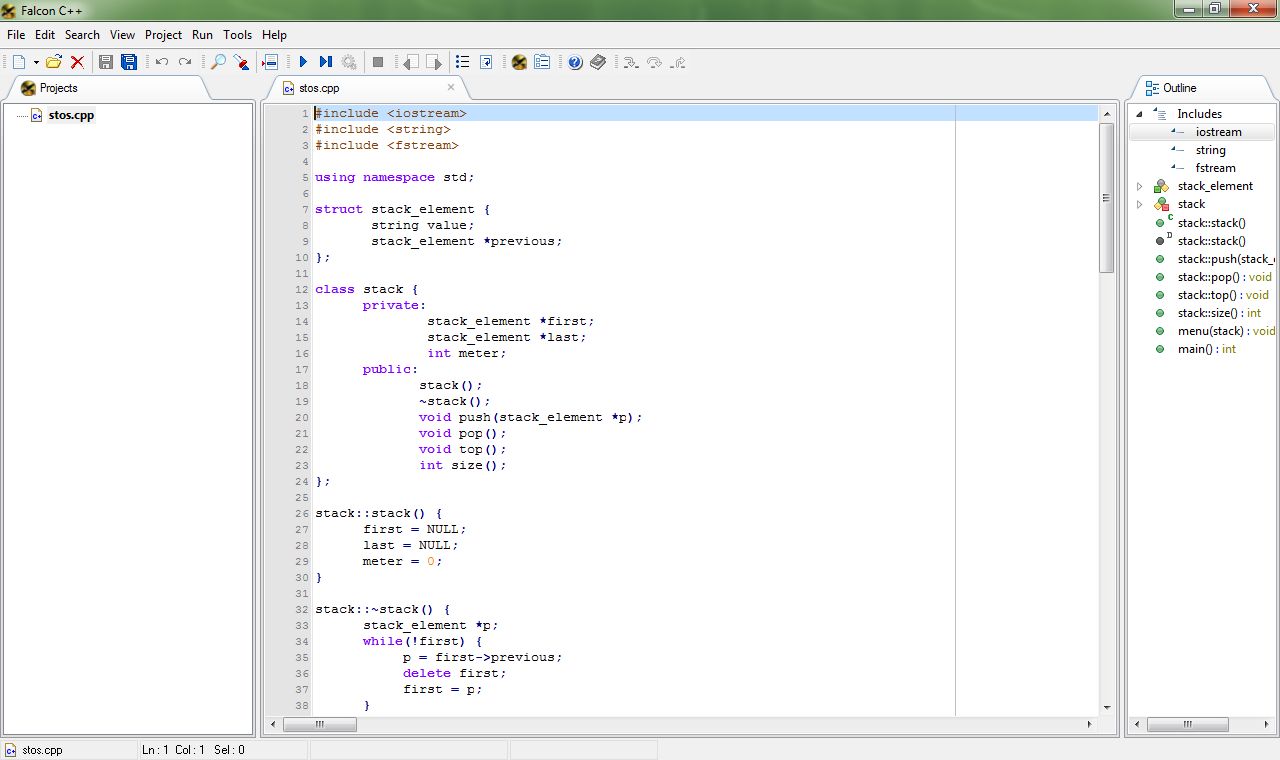Select stos.cpp in the Projects panel

pyautogui.click(x=70, y=114)
